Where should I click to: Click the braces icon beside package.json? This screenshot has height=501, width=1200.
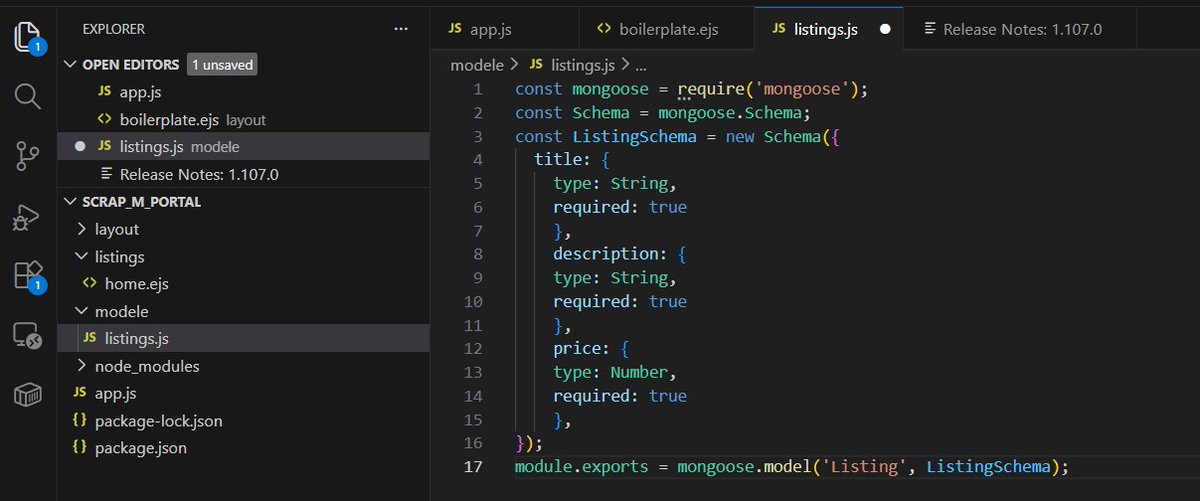coord(80,448)
